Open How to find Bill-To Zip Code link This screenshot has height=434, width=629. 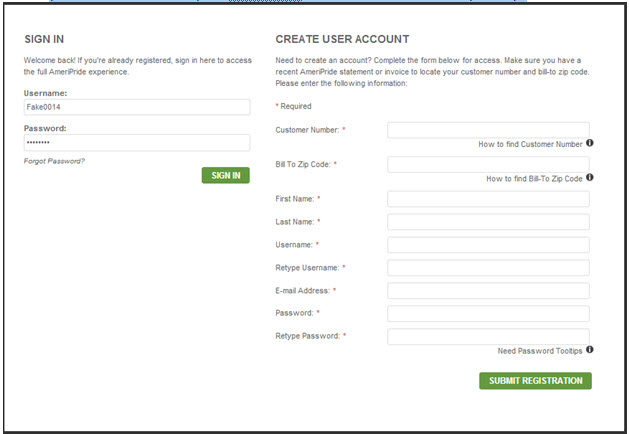point(534,179)
